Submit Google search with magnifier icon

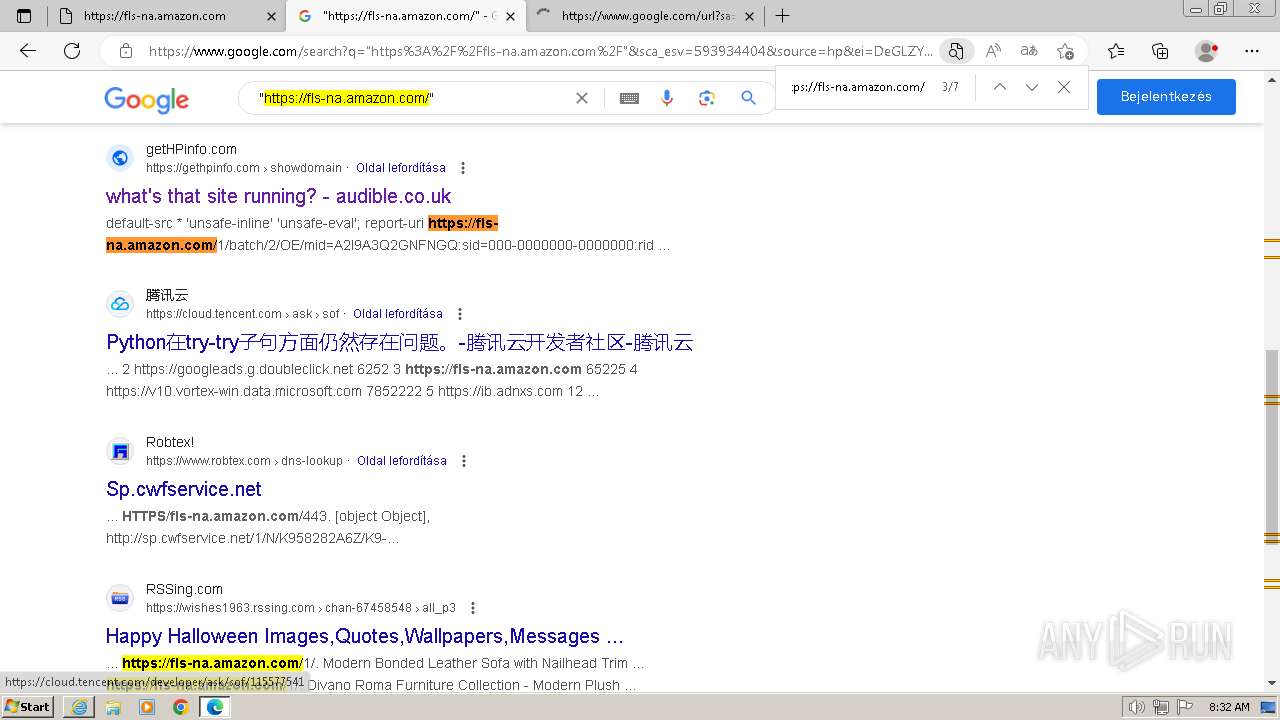(x=748, y=98)
